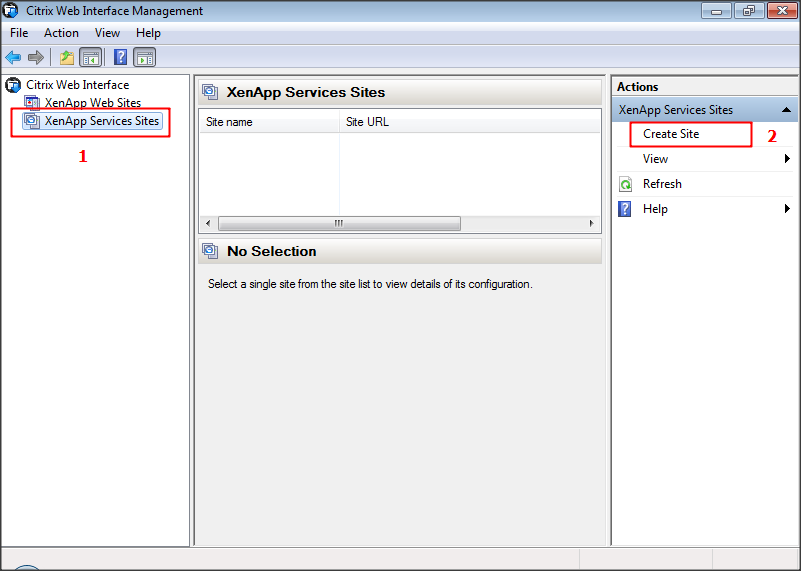Click the Up one level folder icon
This screenshot has height=571, width=801.
(66, 57)
